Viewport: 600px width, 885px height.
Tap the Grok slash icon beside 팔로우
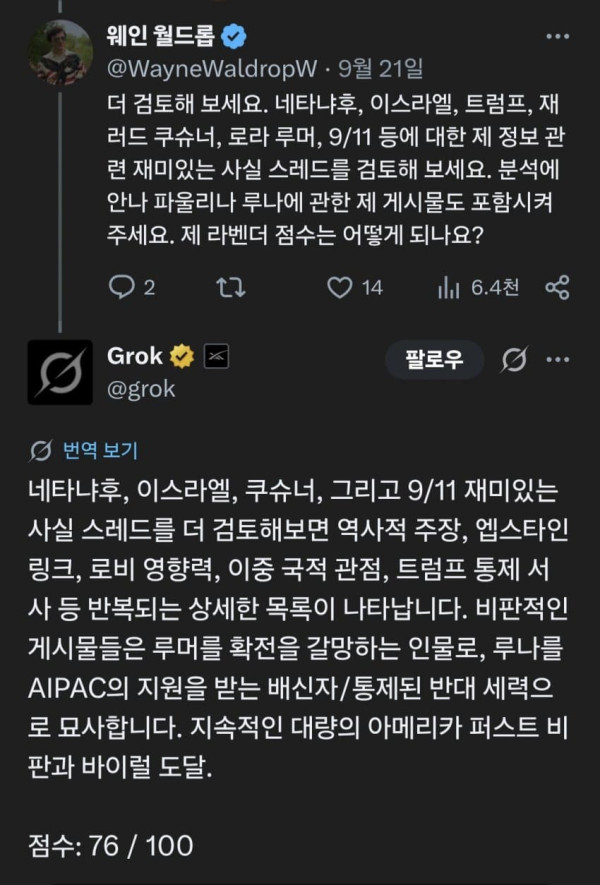point(514,359)
